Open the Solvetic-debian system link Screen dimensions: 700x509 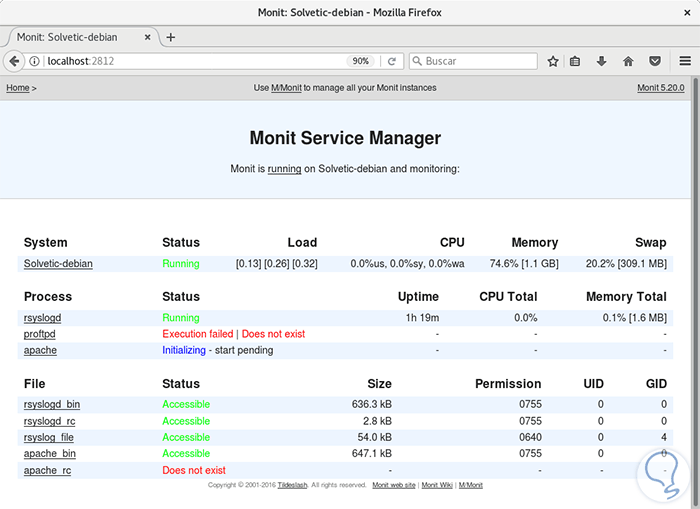click(x=58, y=264)
